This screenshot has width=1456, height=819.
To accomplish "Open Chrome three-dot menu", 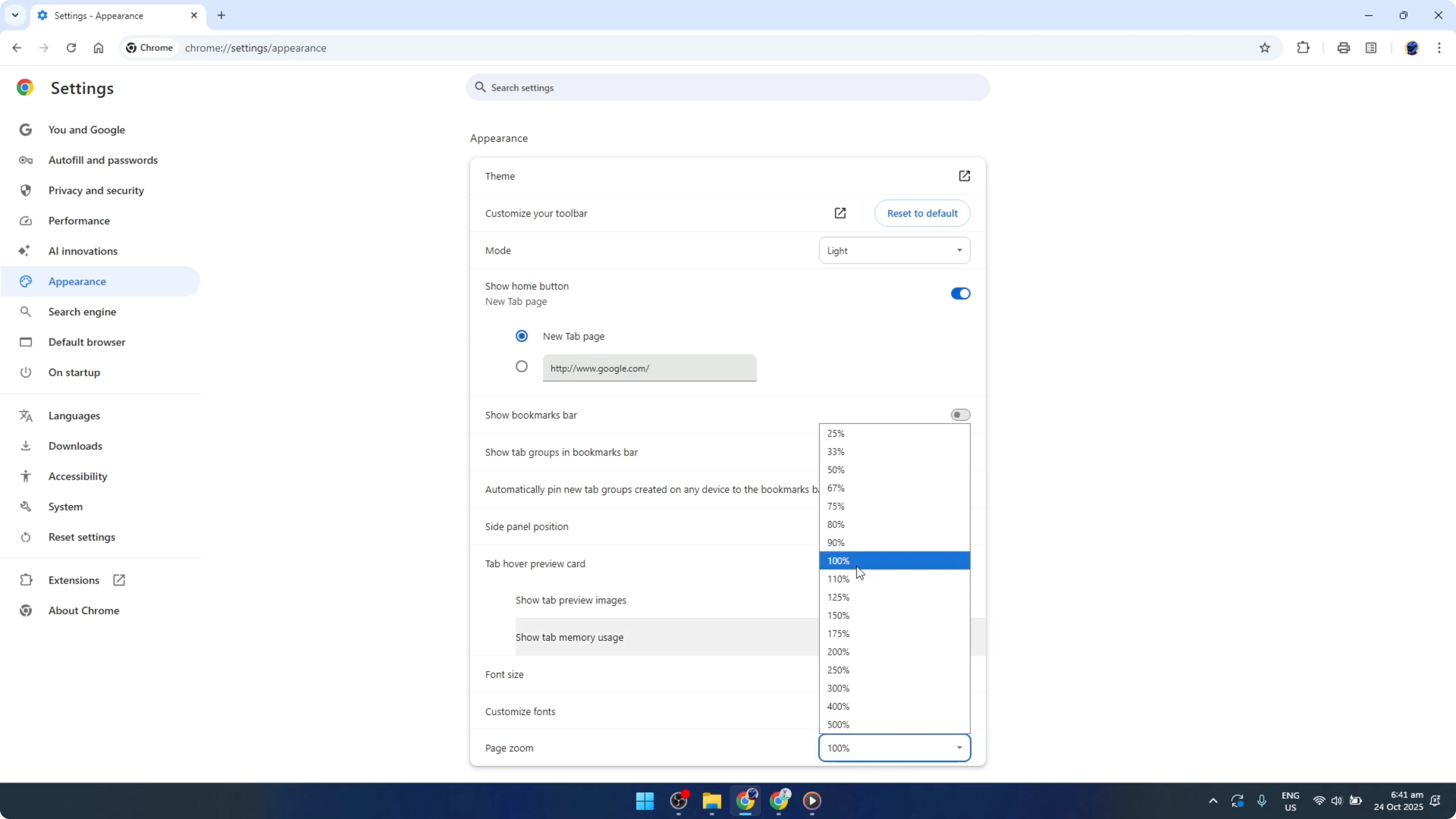I will tap(1439, 48).
